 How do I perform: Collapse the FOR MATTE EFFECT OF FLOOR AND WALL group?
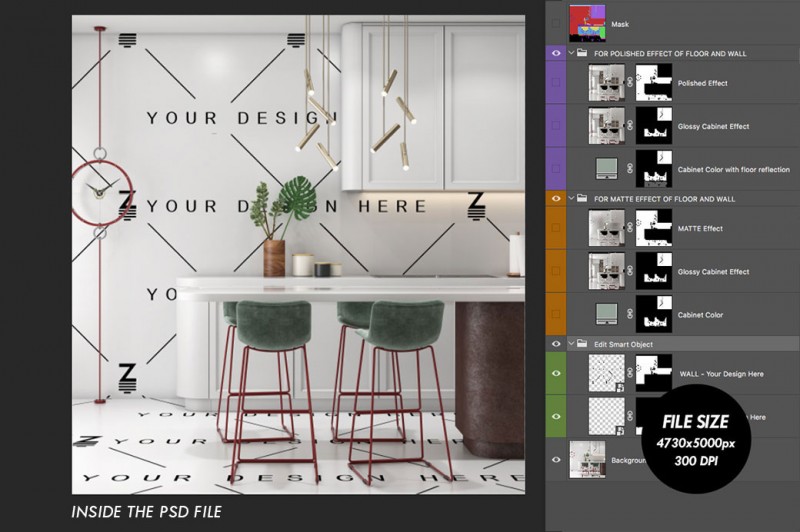coord(571,198)
